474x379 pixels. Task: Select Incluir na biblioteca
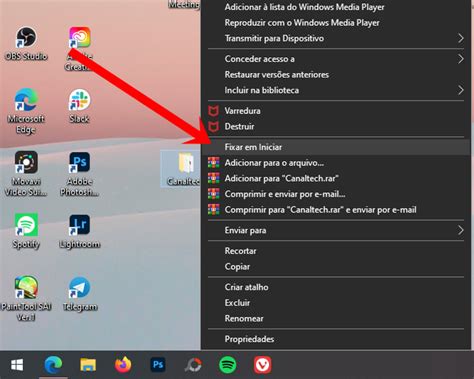(x=336, y=90)
